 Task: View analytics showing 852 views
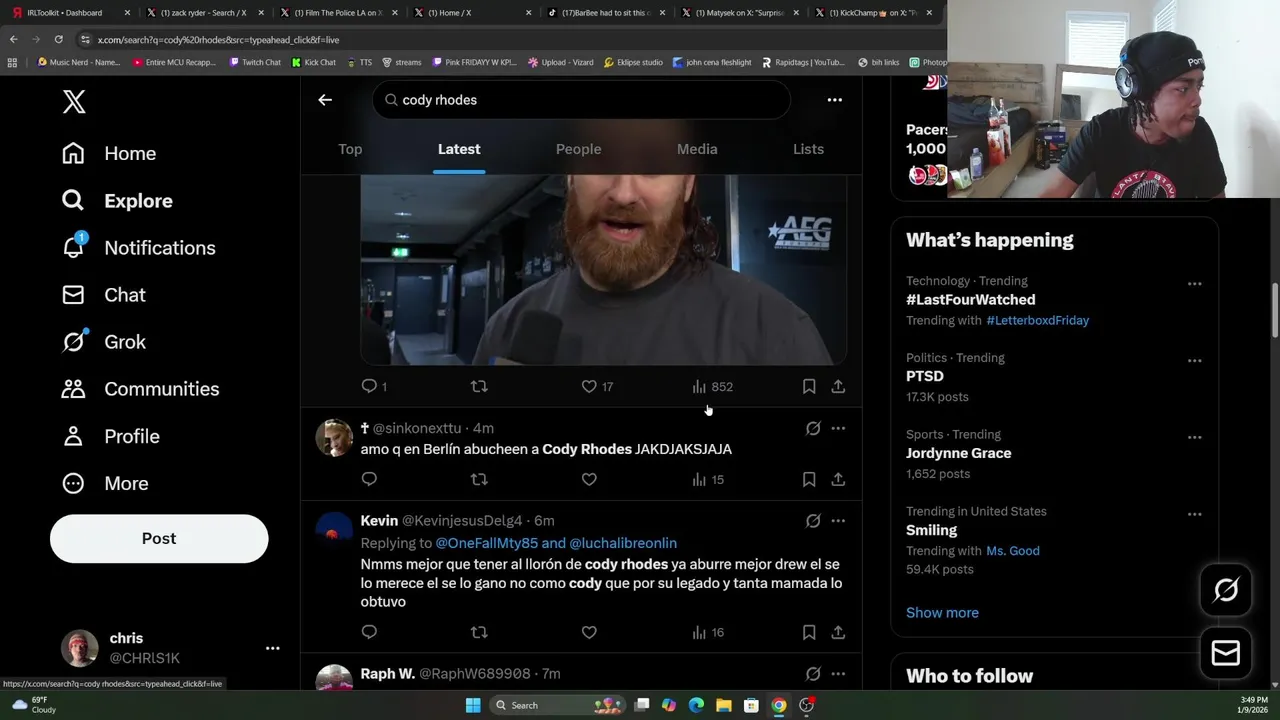point(712,386)
